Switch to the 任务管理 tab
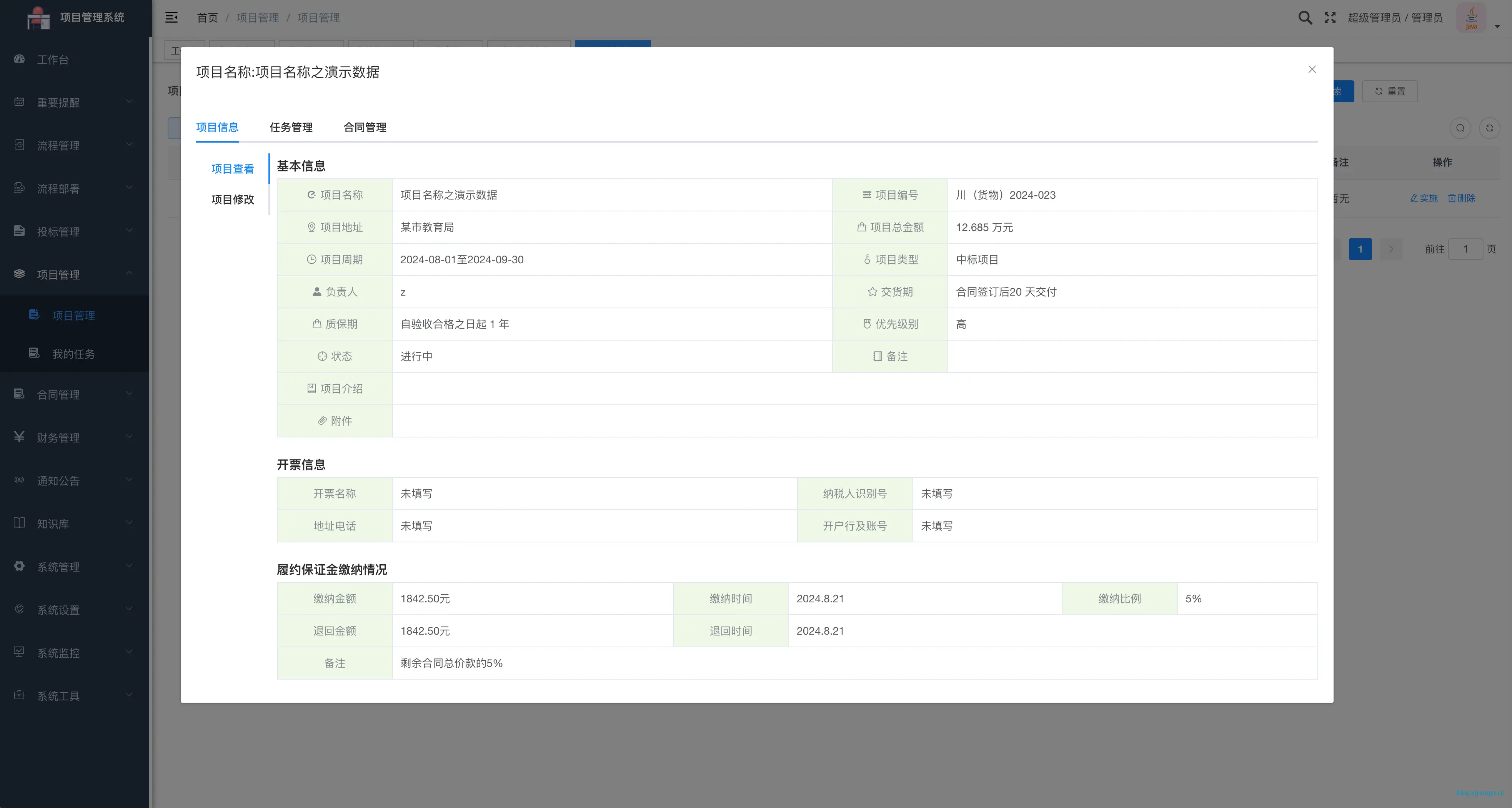 [291, 127]
